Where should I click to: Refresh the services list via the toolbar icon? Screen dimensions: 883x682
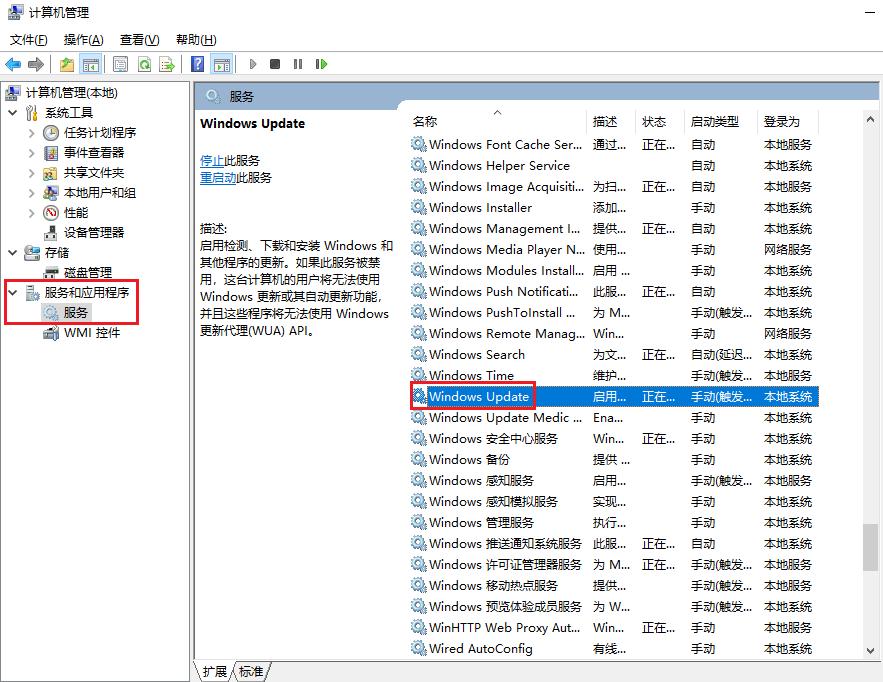click(x=145, y=64)
